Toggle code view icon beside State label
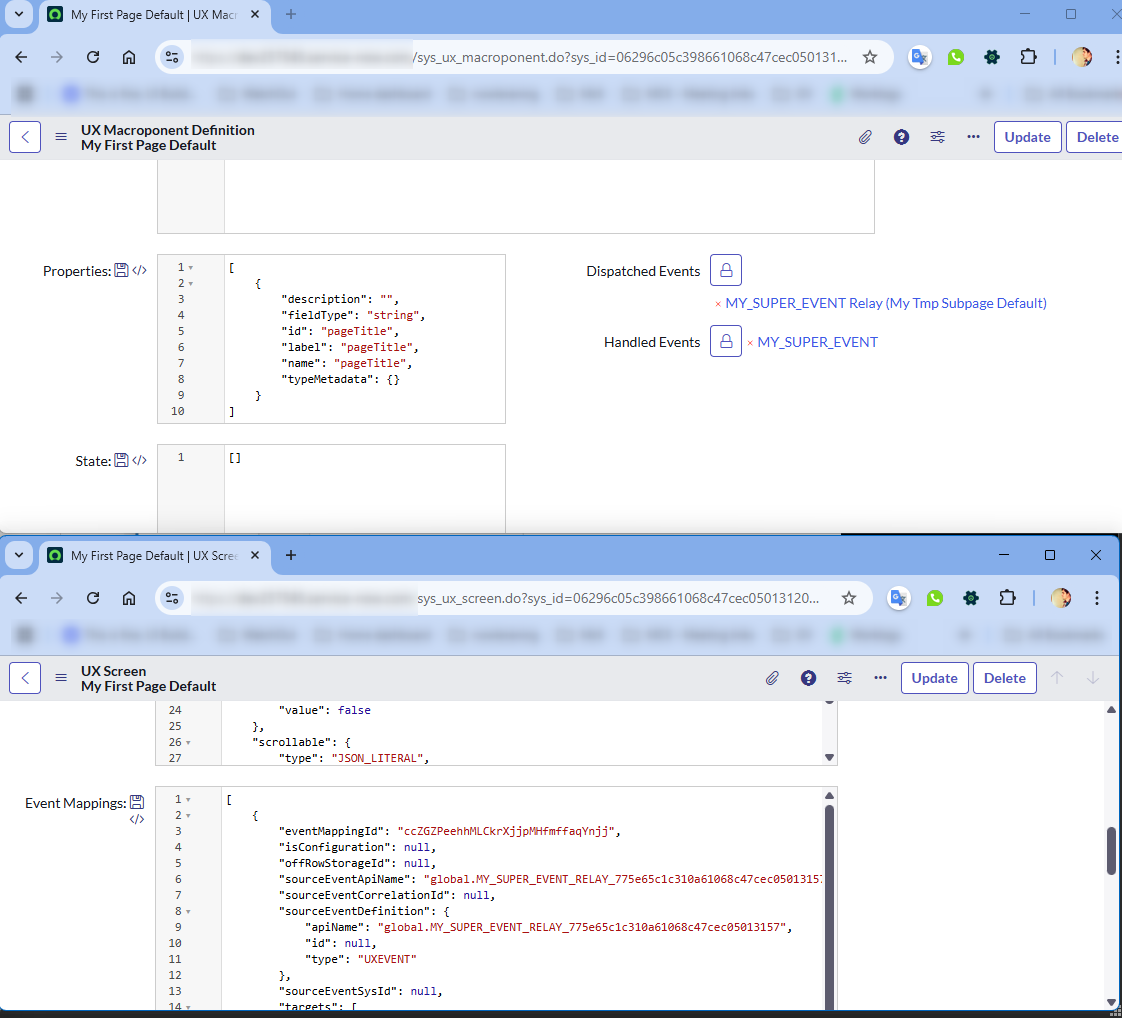 point(139,461)
